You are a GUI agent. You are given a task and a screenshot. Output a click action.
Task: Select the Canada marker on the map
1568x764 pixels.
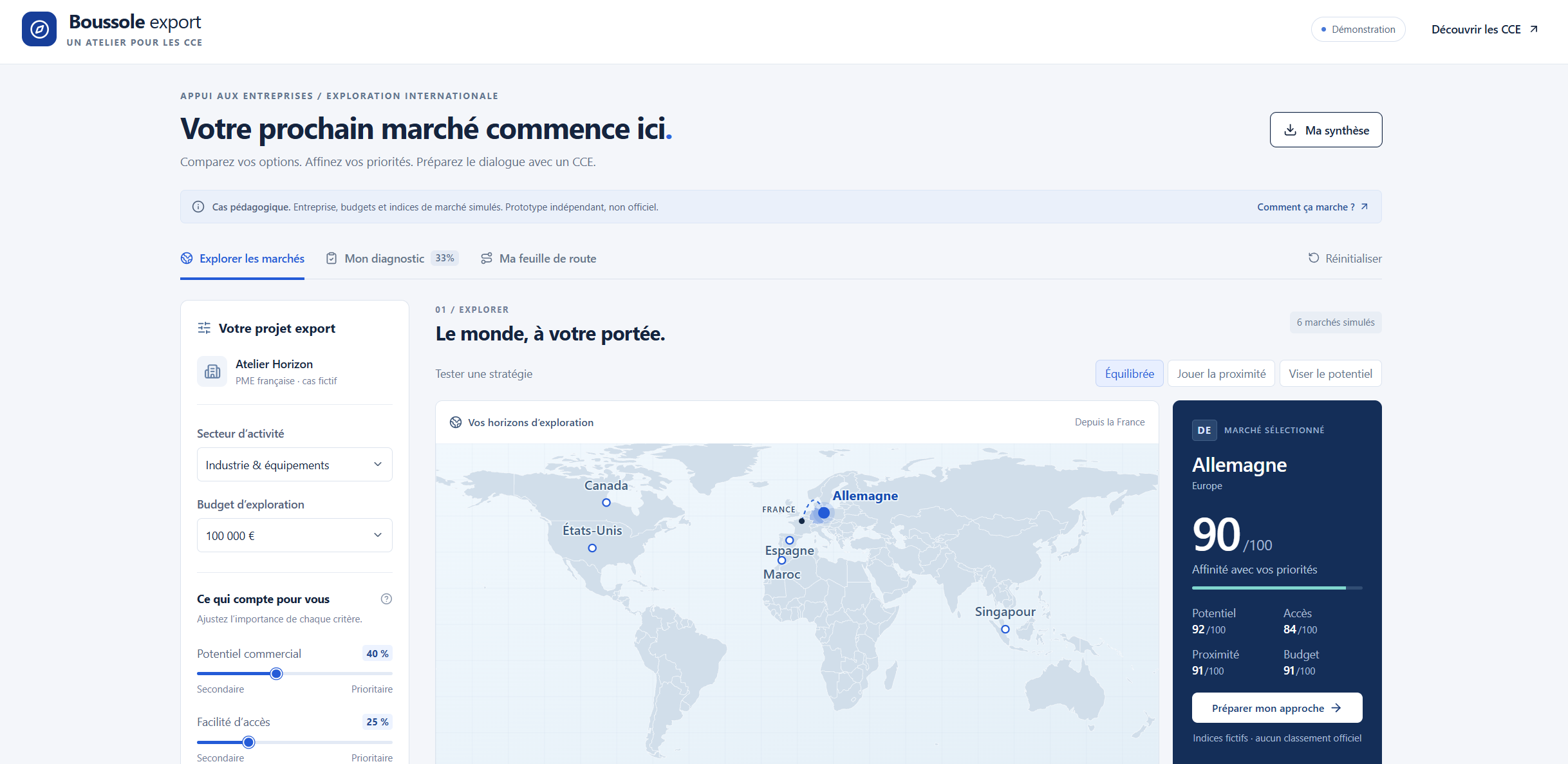coord(606,502)
